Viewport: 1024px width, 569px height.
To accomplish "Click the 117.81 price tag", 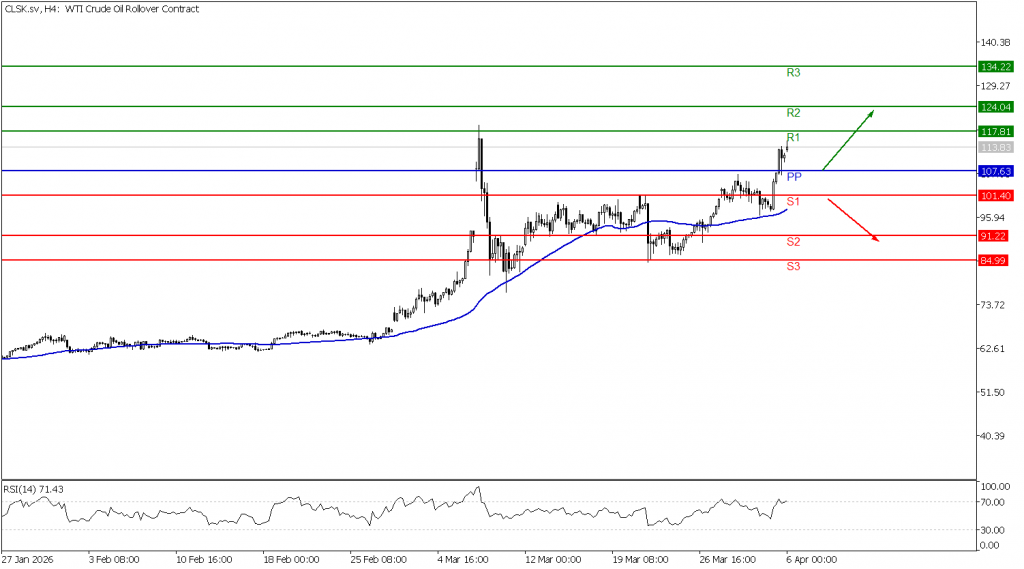I will pos(995,131).
